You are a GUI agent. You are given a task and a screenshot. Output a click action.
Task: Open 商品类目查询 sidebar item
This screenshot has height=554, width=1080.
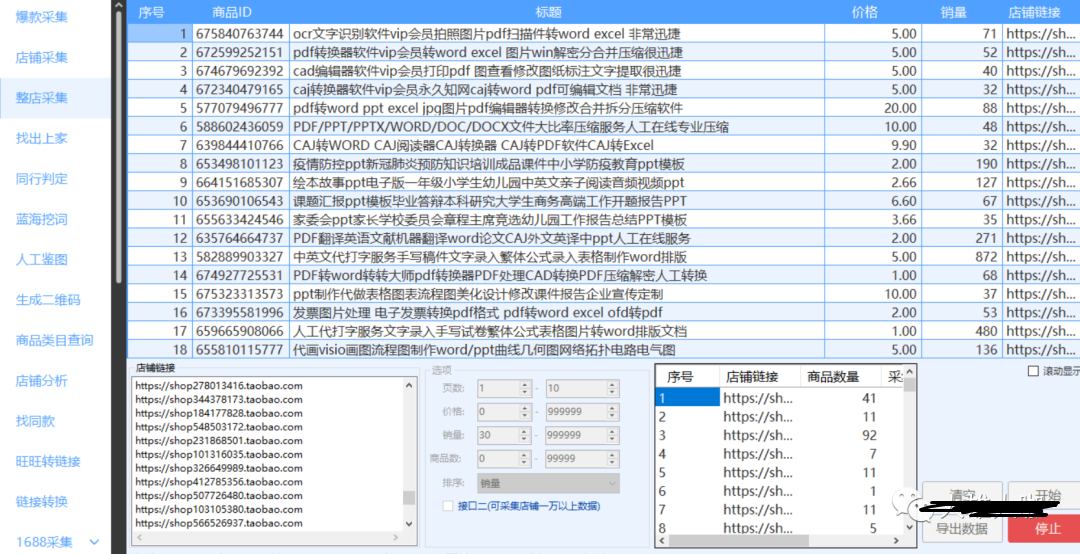(x=54, y=340)
